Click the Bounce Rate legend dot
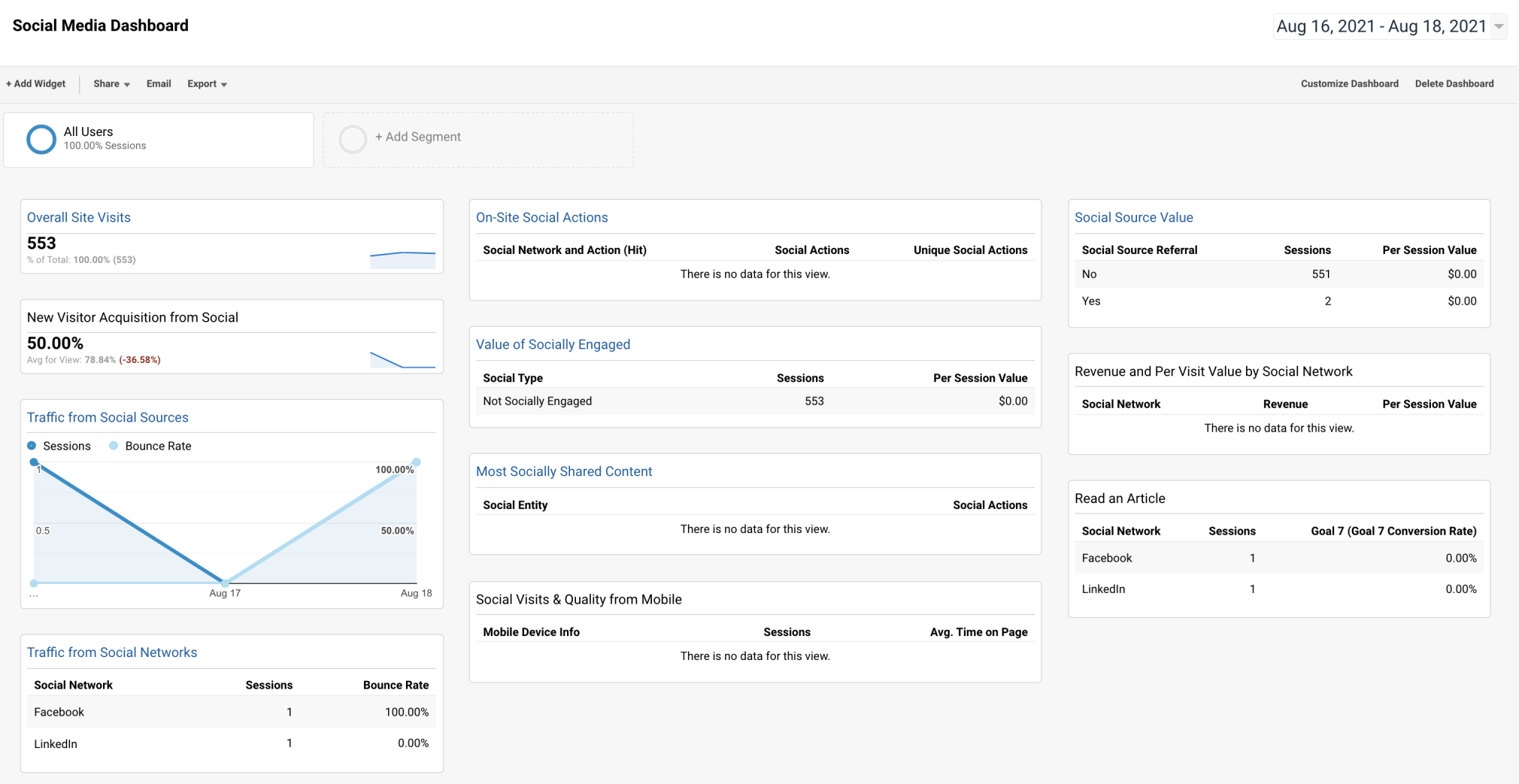This screenshot has width=1519, height=784. 114,446
